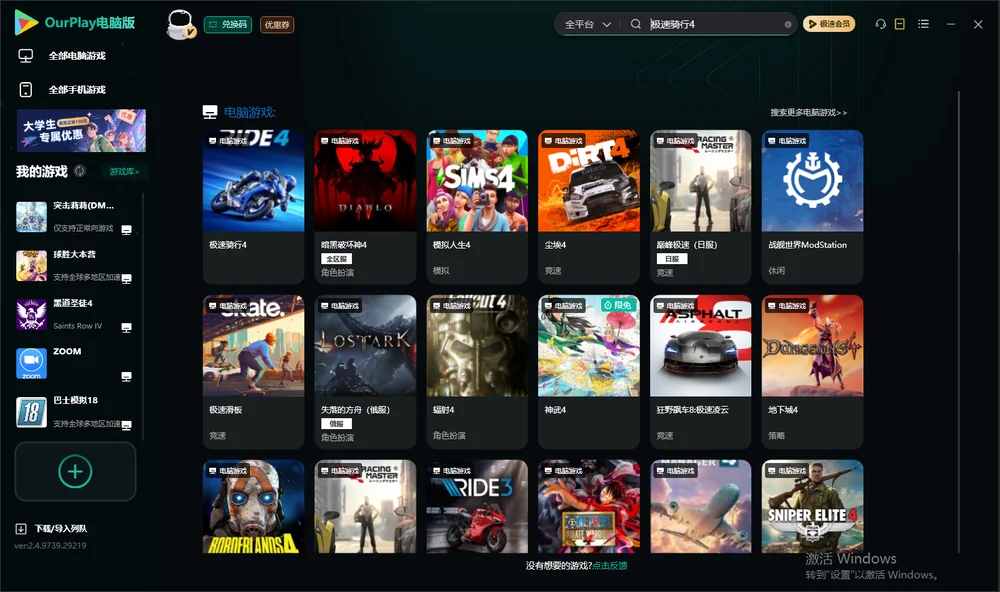Viewport: 1000px width, 592px height.
Task: Open the Sniper Elite 4 card
Action: [x=812, y=507]
